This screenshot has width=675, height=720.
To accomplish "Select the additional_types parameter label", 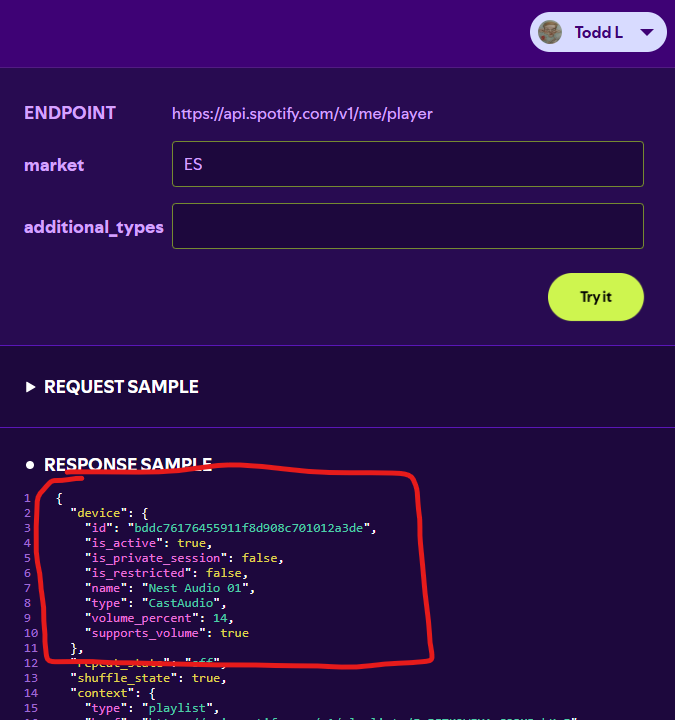I will (94, 227).
